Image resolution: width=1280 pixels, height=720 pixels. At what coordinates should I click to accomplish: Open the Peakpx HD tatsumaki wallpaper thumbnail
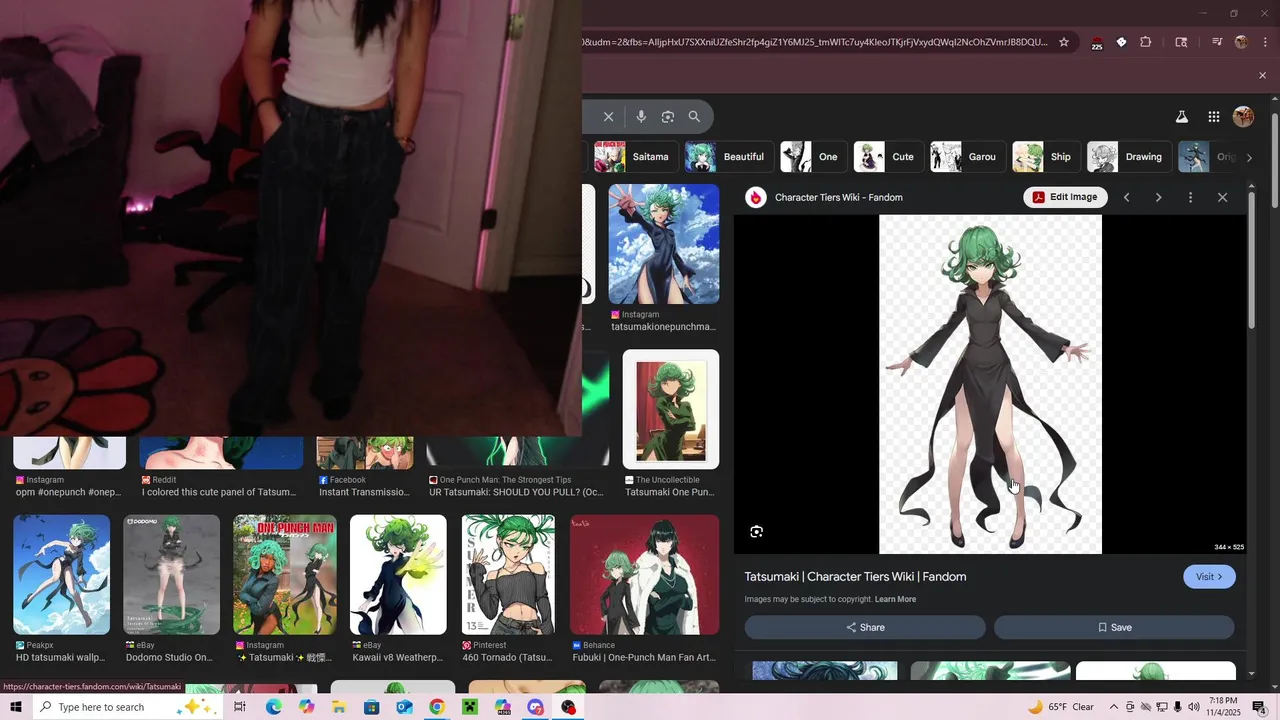pyautogui.click(x=62, y=575)
